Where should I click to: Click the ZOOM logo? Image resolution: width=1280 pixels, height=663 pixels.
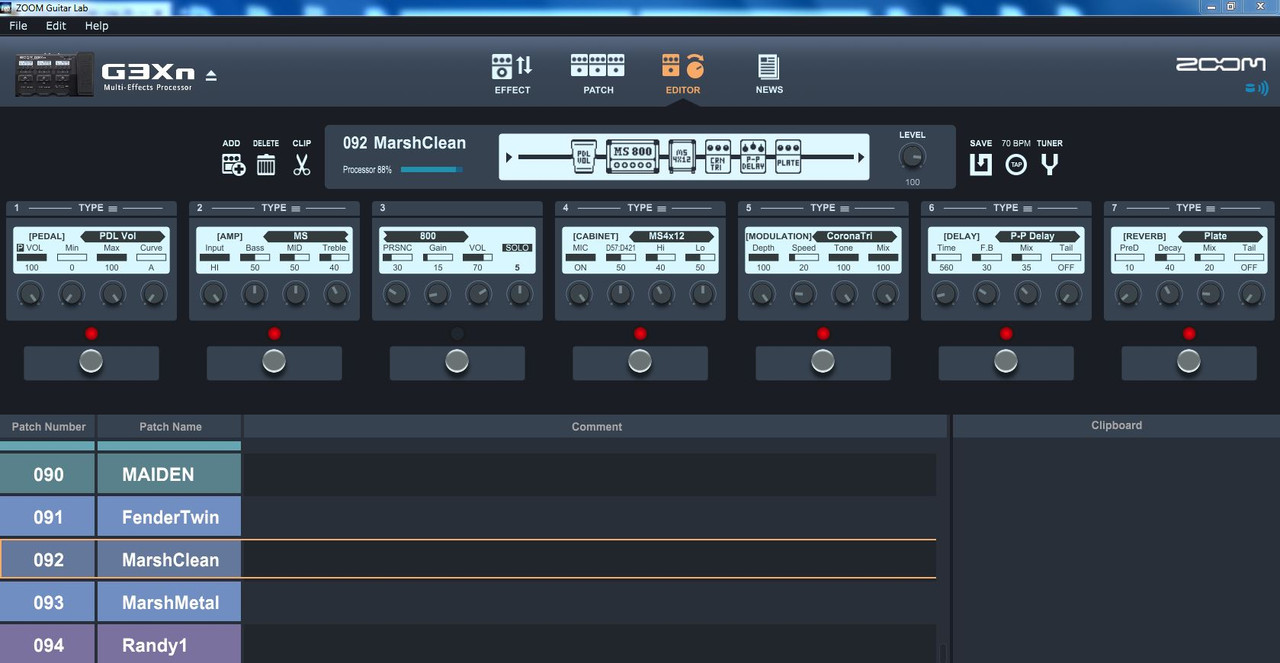tap(1220, 64)
